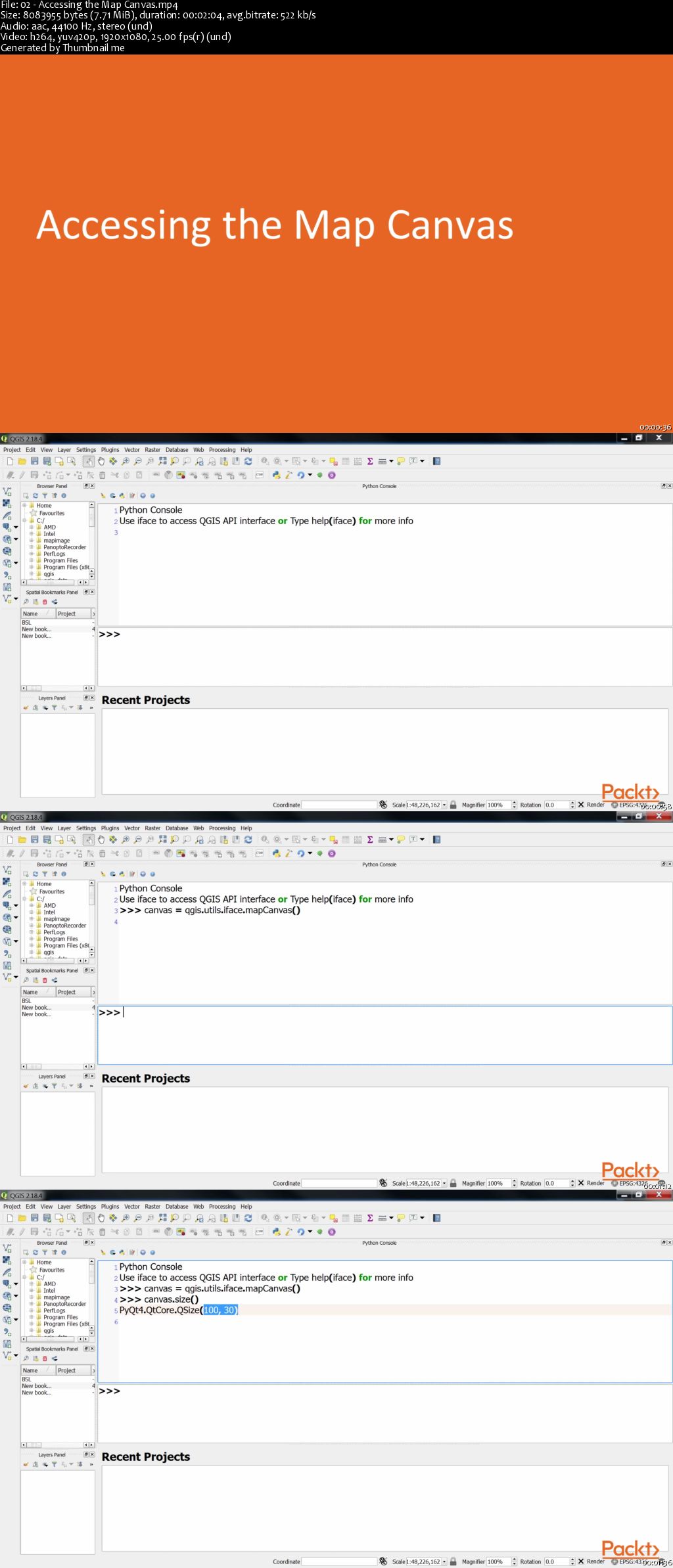673x1568 pixels.
Task: Click statistical summary sigma icon in empty-console frame
Action: pos(370,461)
